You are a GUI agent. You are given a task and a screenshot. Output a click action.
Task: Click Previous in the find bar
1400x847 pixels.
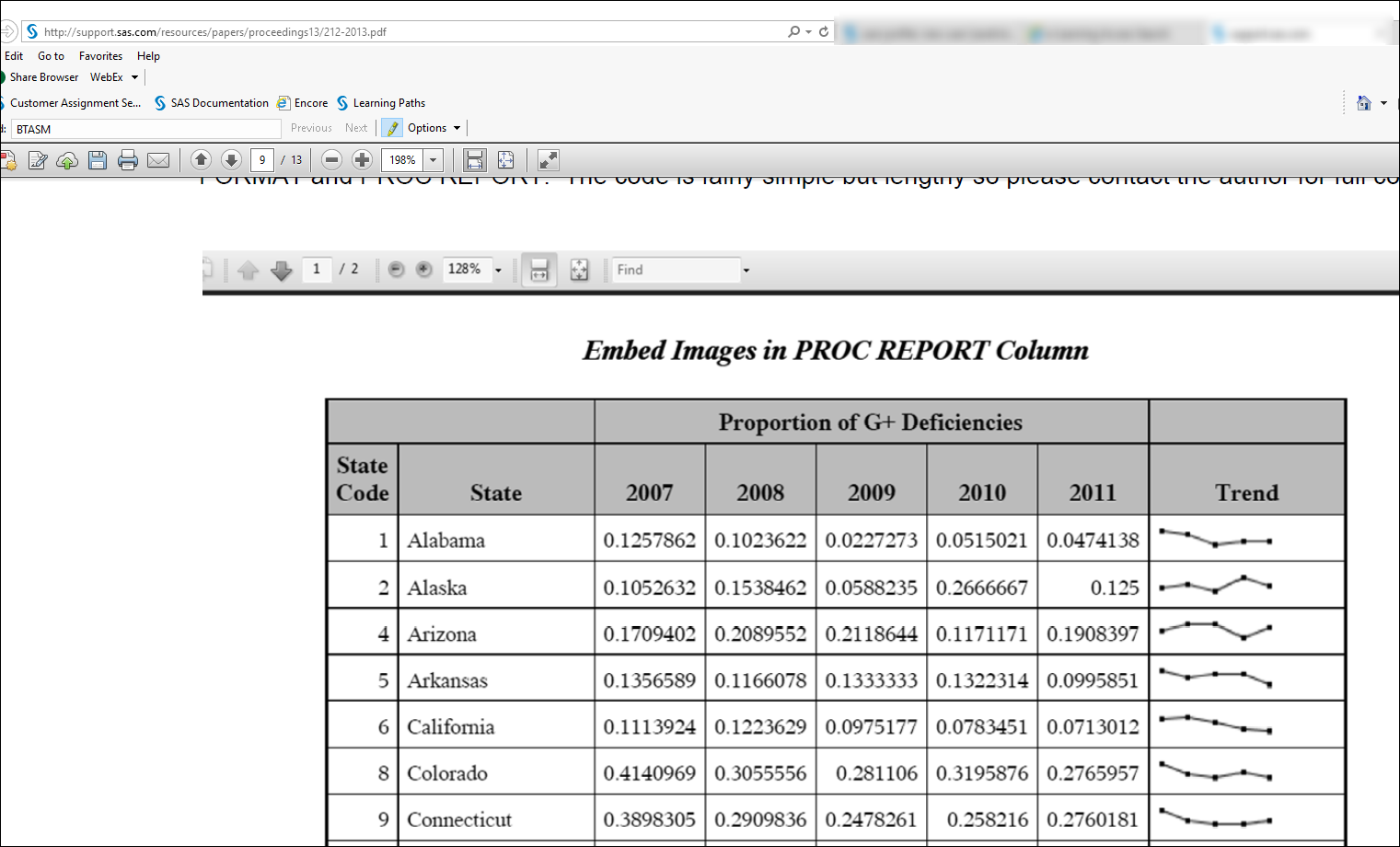coord(311,128)
